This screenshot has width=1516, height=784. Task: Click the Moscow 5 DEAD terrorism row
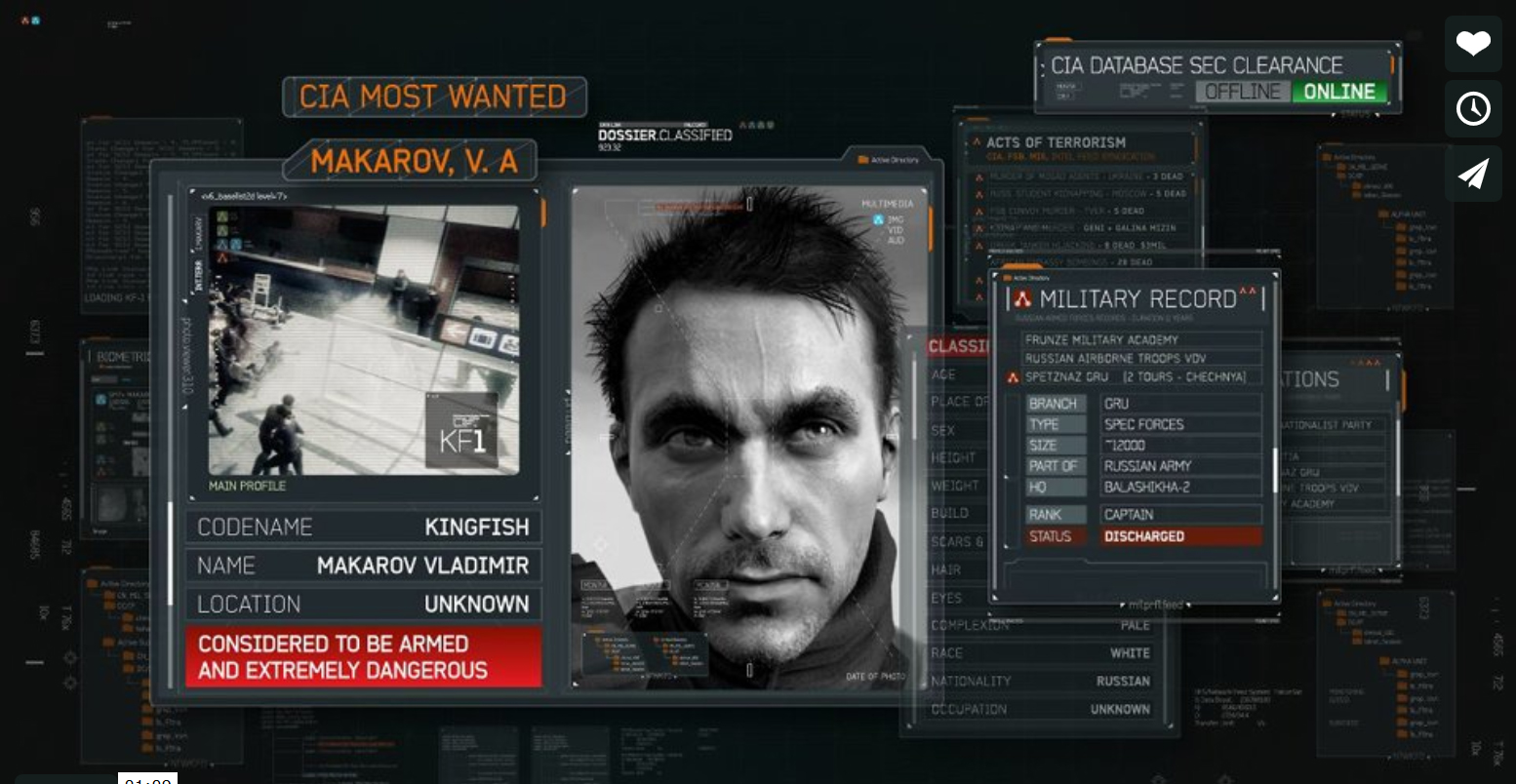pos(1081,194)
